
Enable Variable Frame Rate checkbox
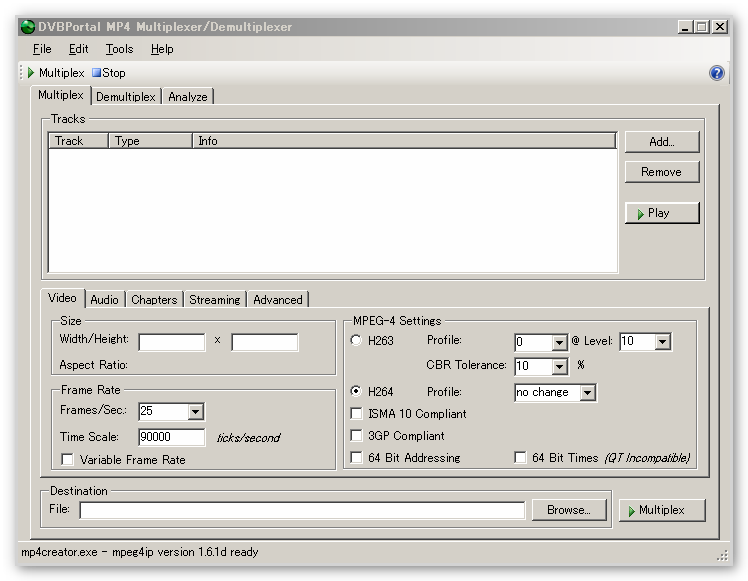click(x=68, y=459)
